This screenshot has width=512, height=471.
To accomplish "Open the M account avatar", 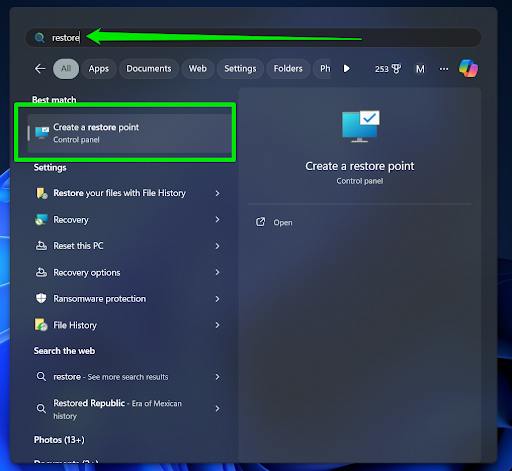I will point(420,69).
